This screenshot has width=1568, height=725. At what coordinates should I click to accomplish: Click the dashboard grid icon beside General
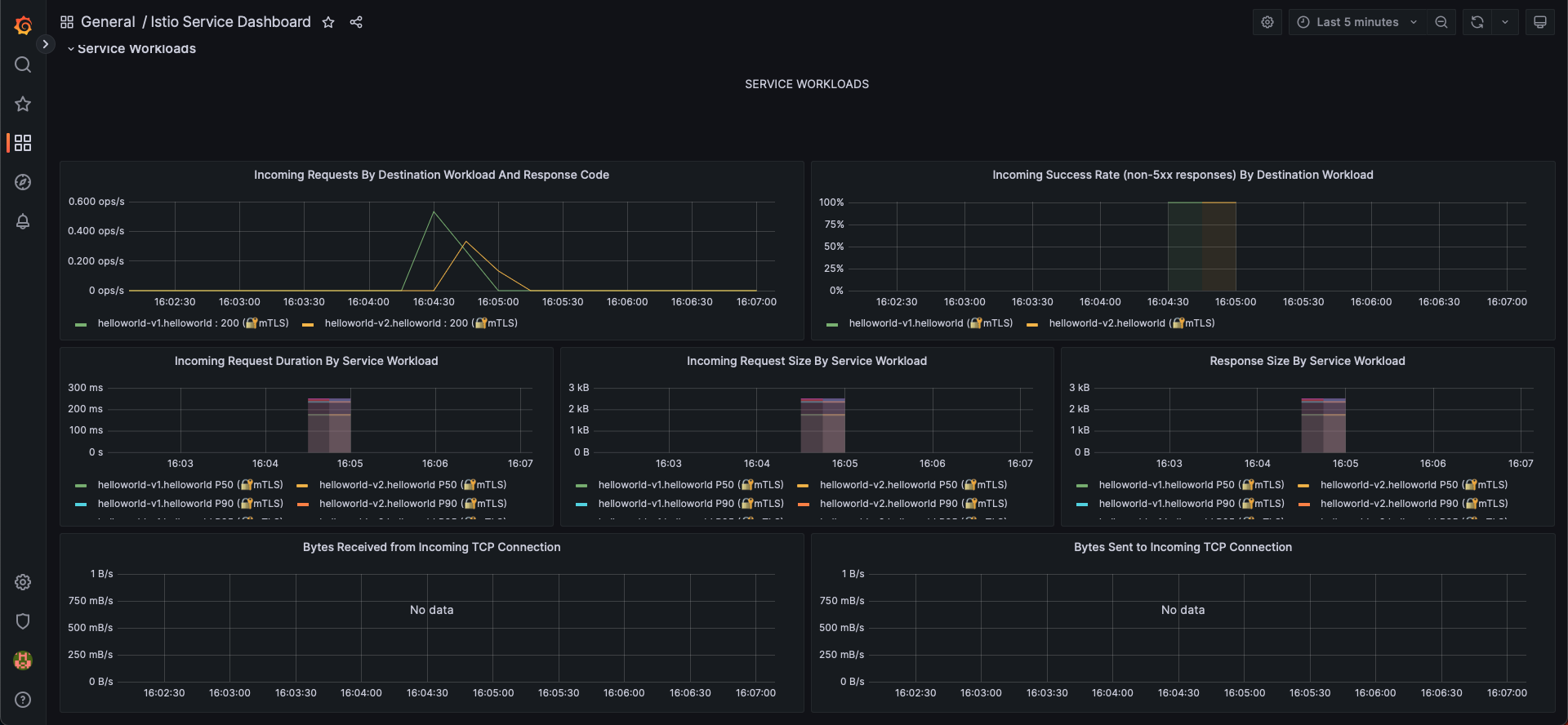pos(67,22)
